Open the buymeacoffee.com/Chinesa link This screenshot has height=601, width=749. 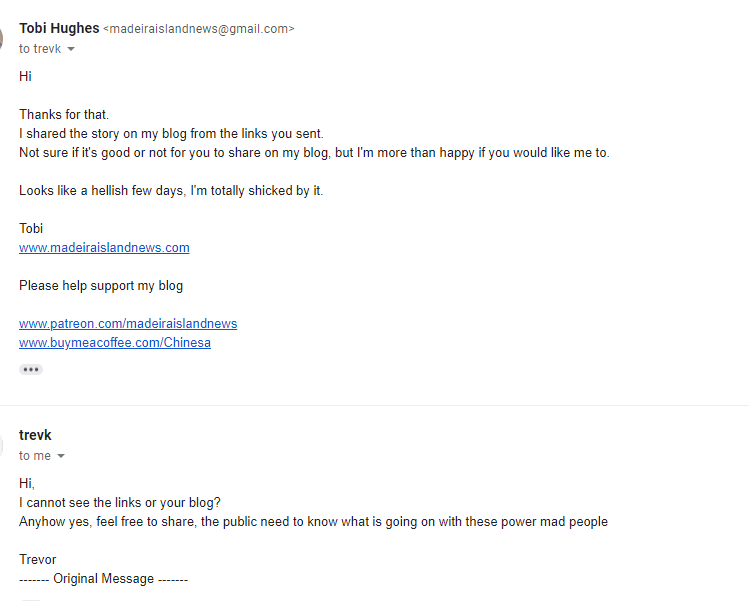pyautogui.click(x=115, y=343)
